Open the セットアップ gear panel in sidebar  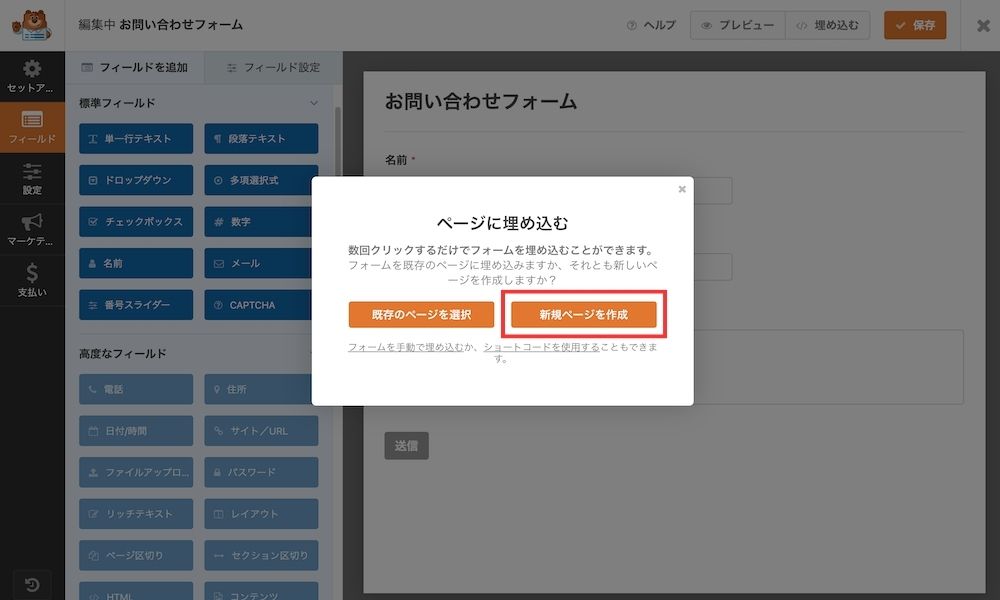click(x=32, y=77)
